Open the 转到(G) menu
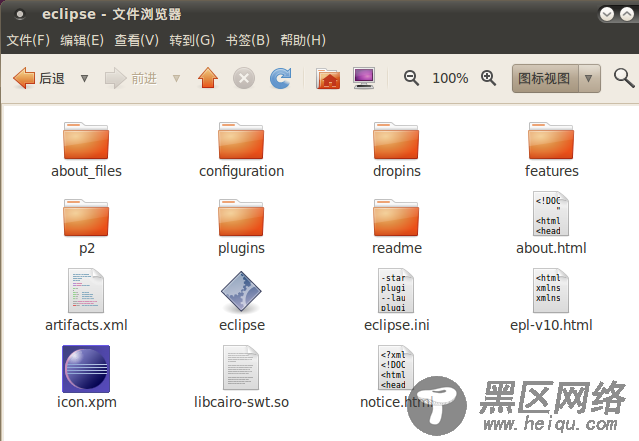The height and width of the screenshot is (441, 639). coord(192,40)
